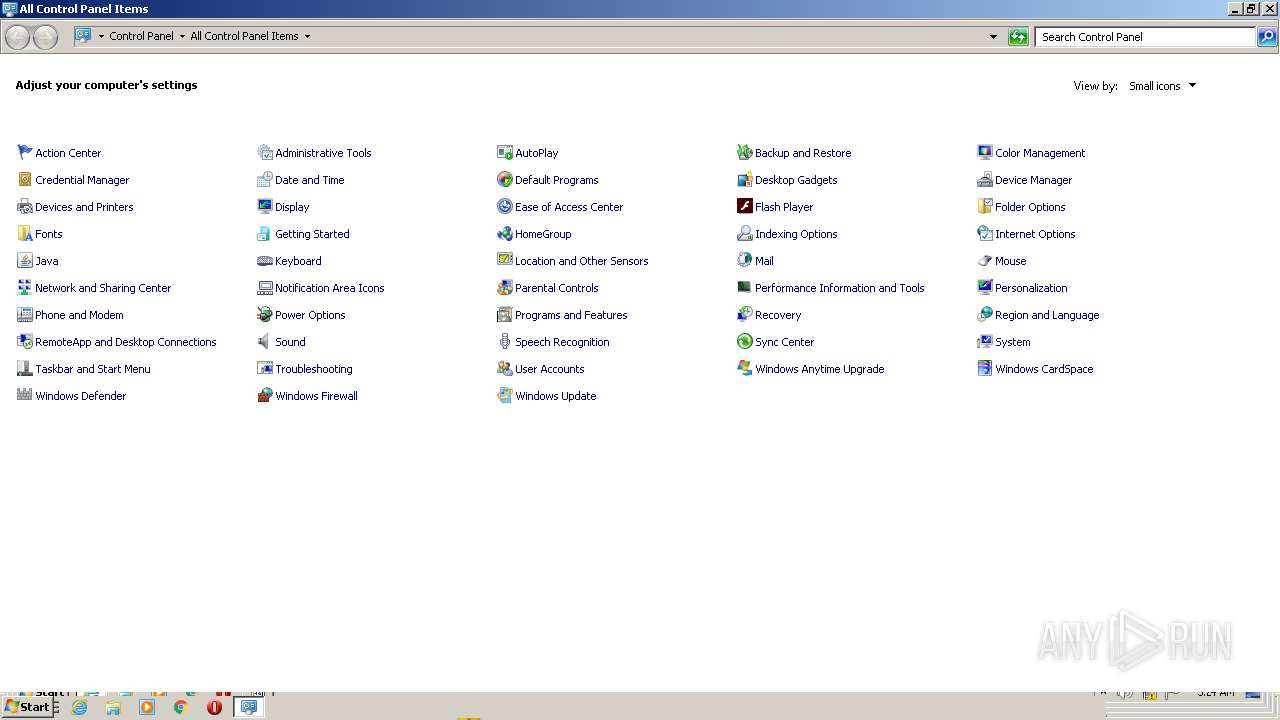Open User Accounts link

click(x=549, y=369)
